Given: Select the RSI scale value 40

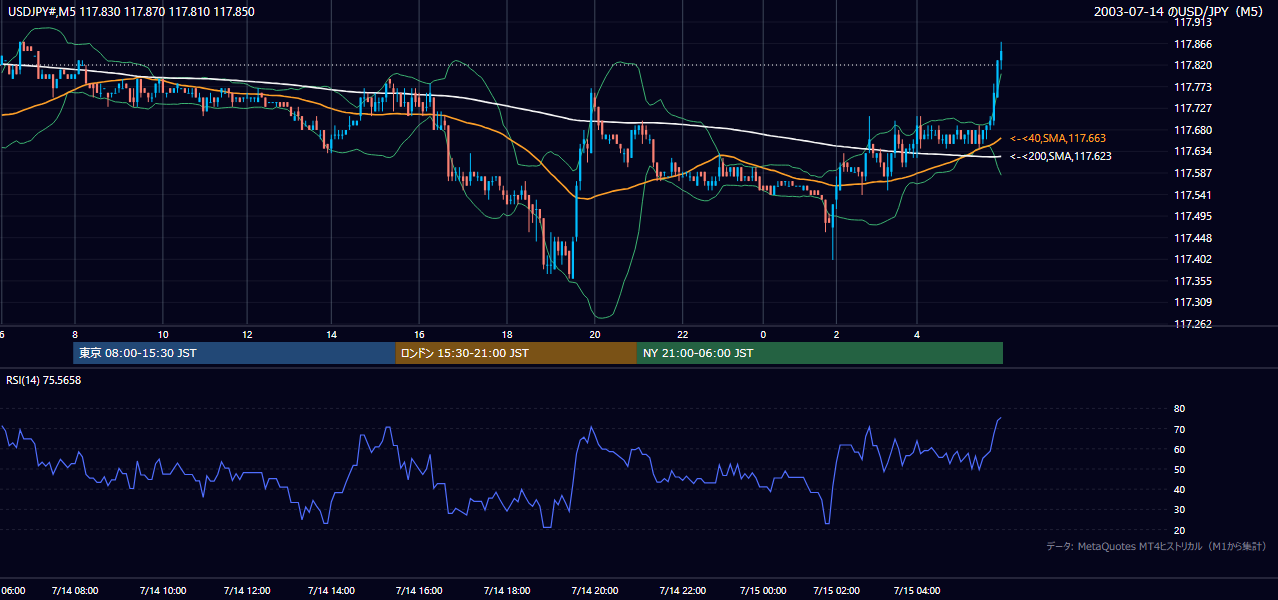Looking at the screenshot, I should [x=1180, y=489].
